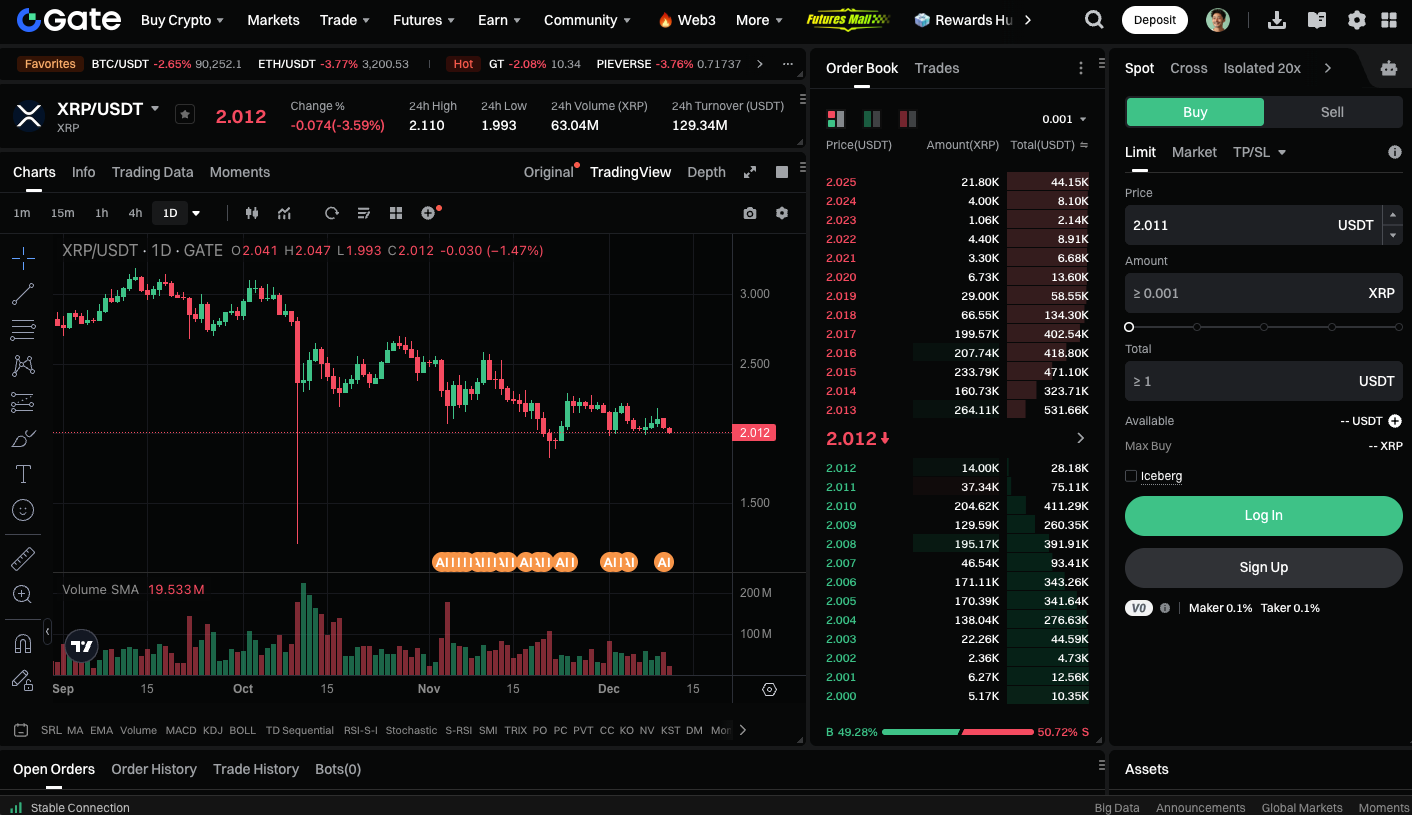The width and height of the screenshot is (1412, 815).
Task: Open the Order History tab
Action: [x=154, y=769]
